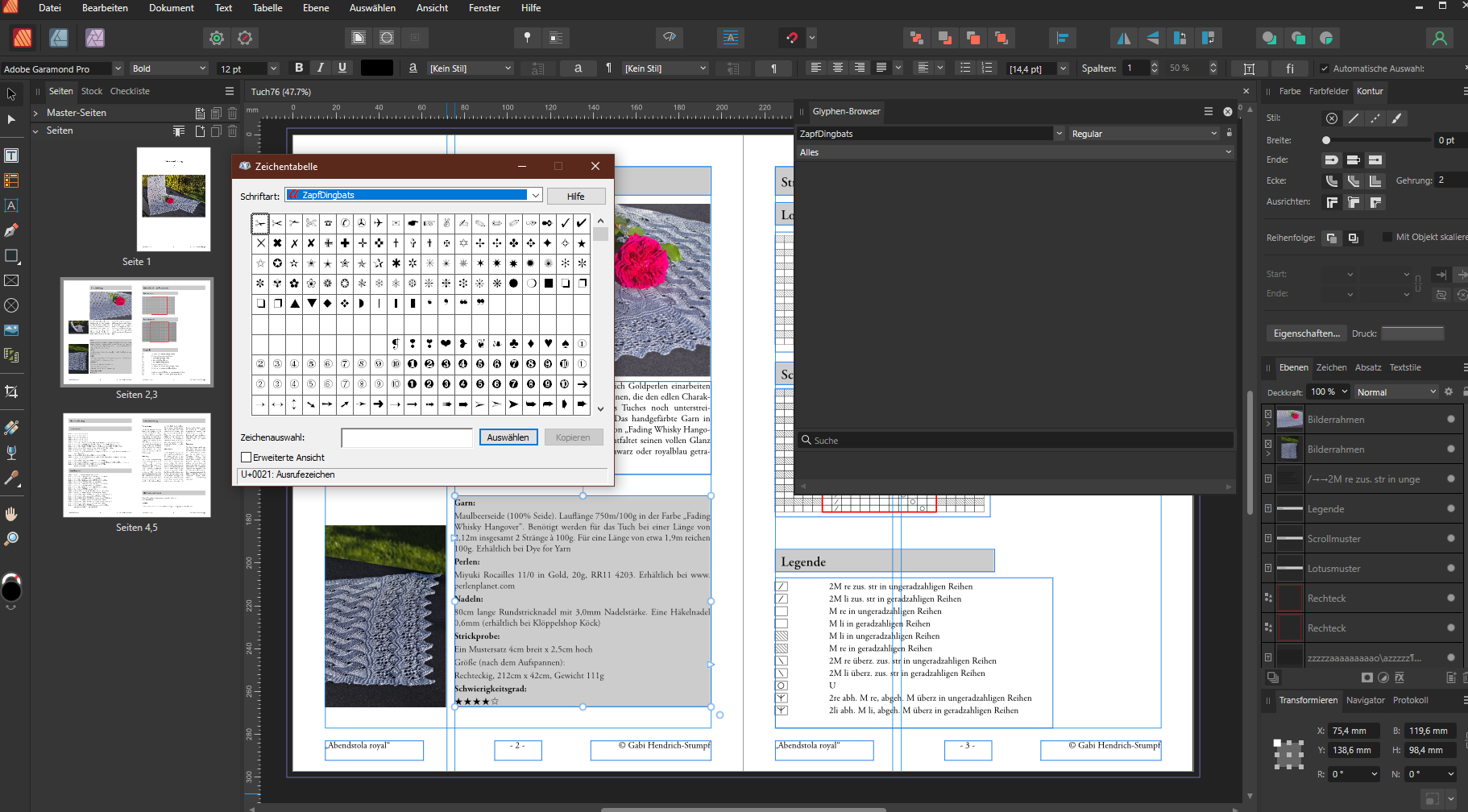This screenshot has width=1468, height=812.
Task: Enable Erweiterte Ansicht checkbox
Action: (x=247, y=458)
